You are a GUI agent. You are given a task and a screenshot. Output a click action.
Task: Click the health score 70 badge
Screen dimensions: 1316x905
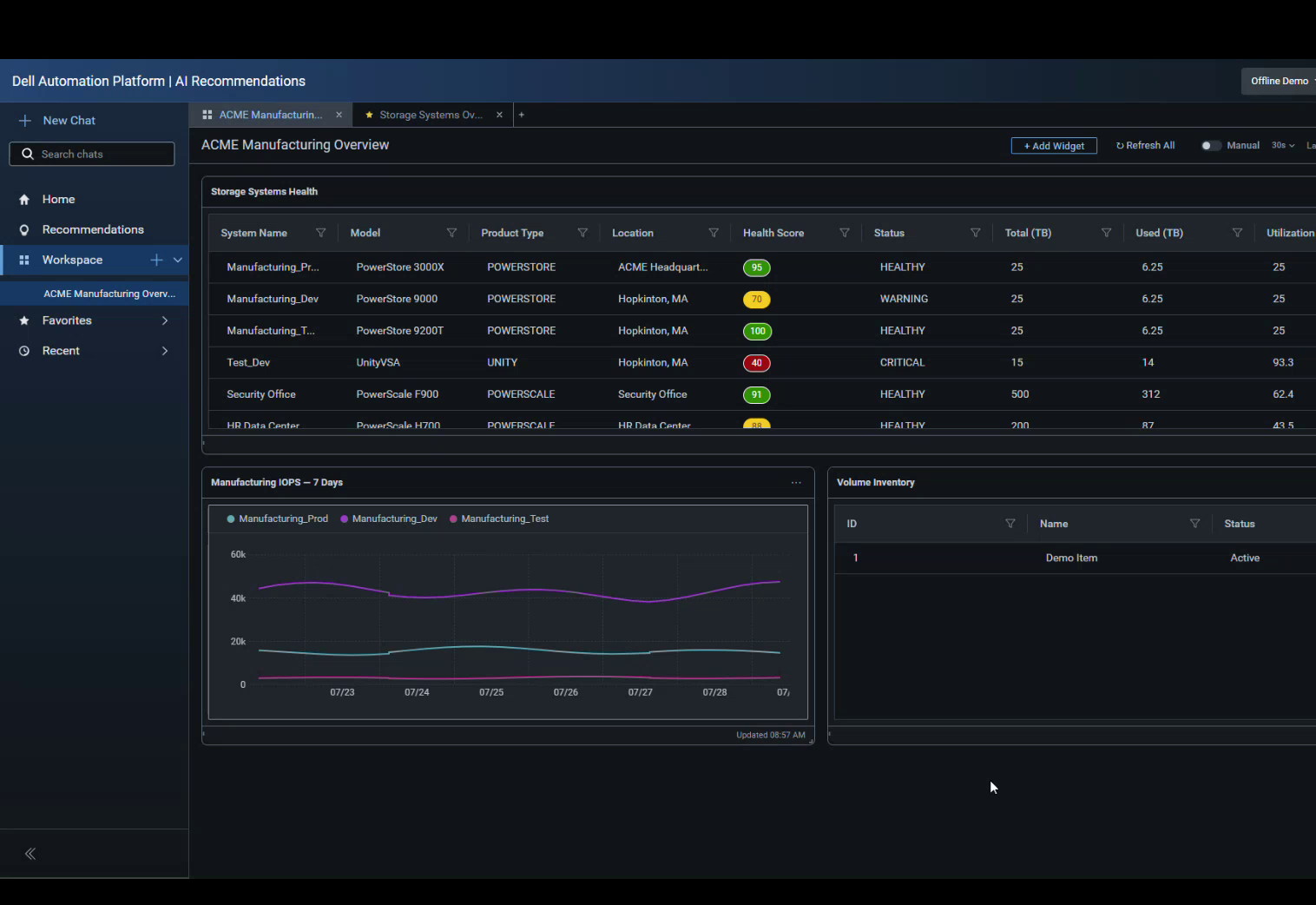coord(757,300)
